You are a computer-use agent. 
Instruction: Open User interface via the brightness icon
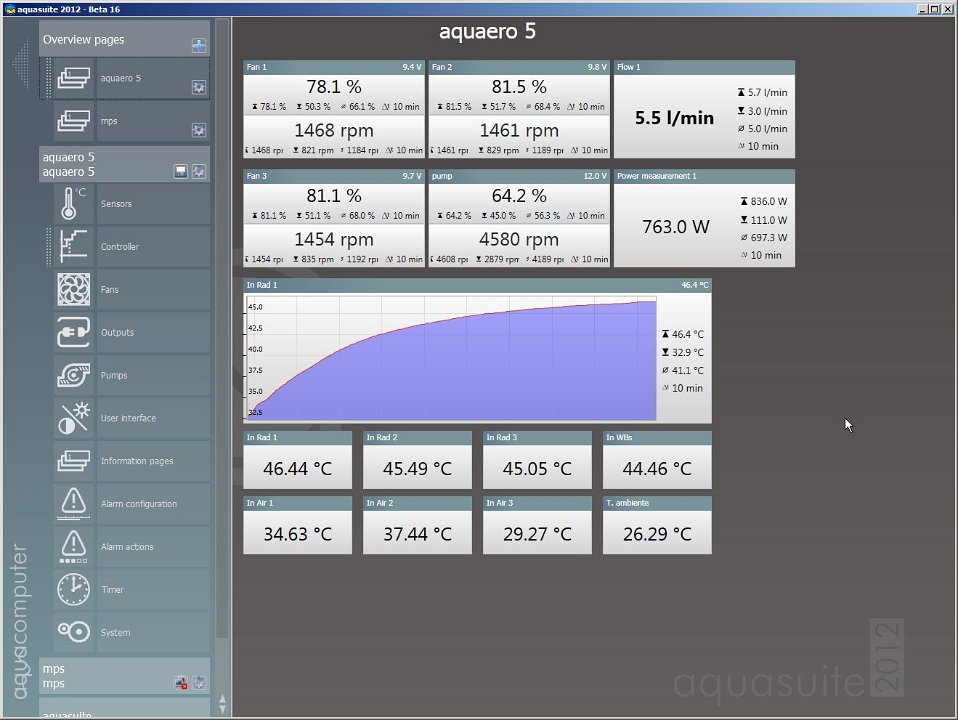click(x=73, y=418)
